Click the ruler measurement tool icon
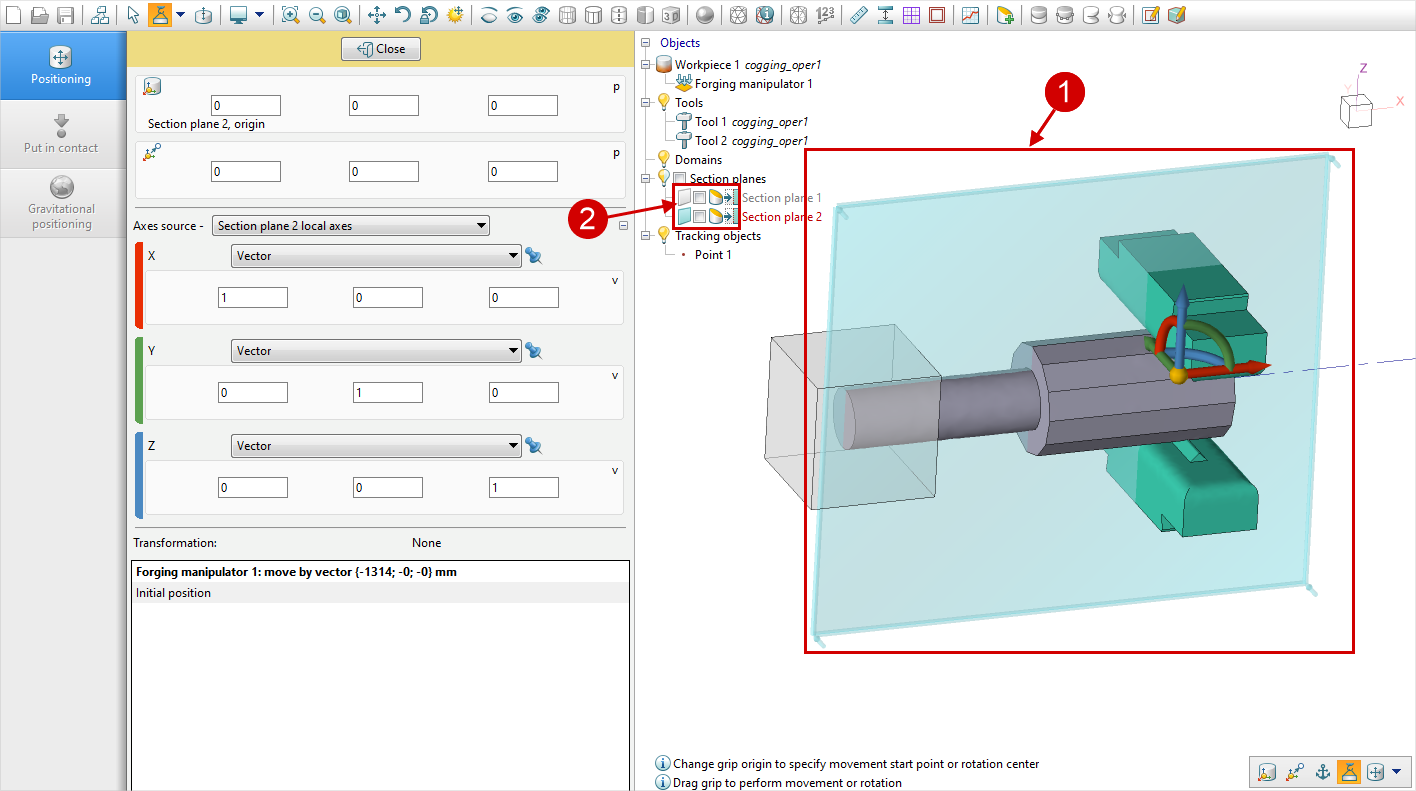The width and height of the screenshot is (1416, 791). point(858,15)
